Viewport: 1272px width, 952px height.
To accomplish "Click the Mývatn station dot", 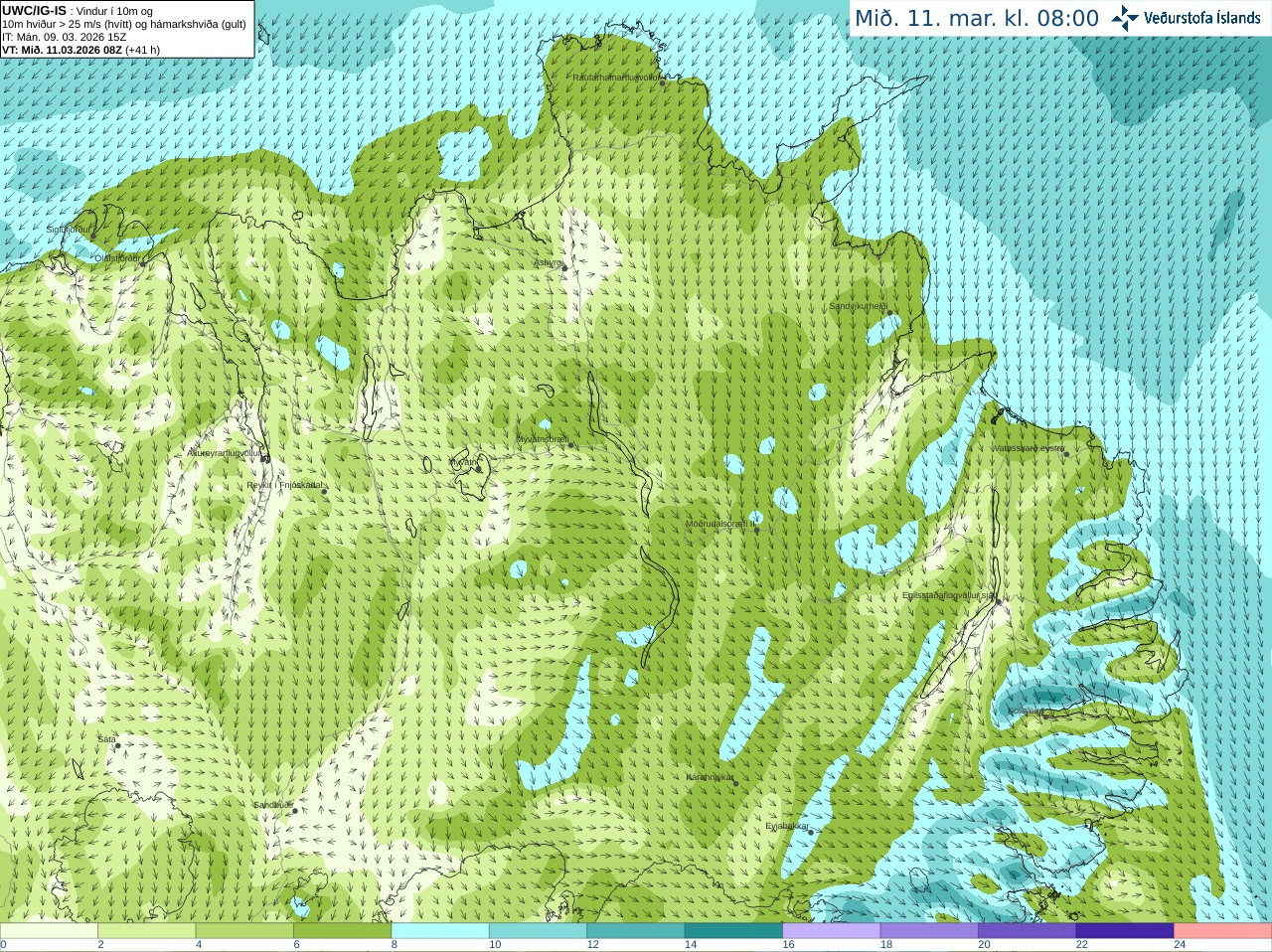I will [x=477, y=467].
